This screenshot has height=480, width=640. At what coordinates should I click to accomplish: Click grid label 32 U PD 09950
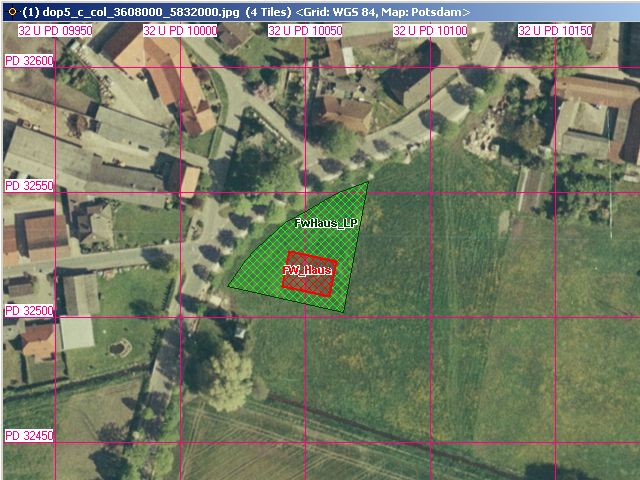(x=55, y=31)
